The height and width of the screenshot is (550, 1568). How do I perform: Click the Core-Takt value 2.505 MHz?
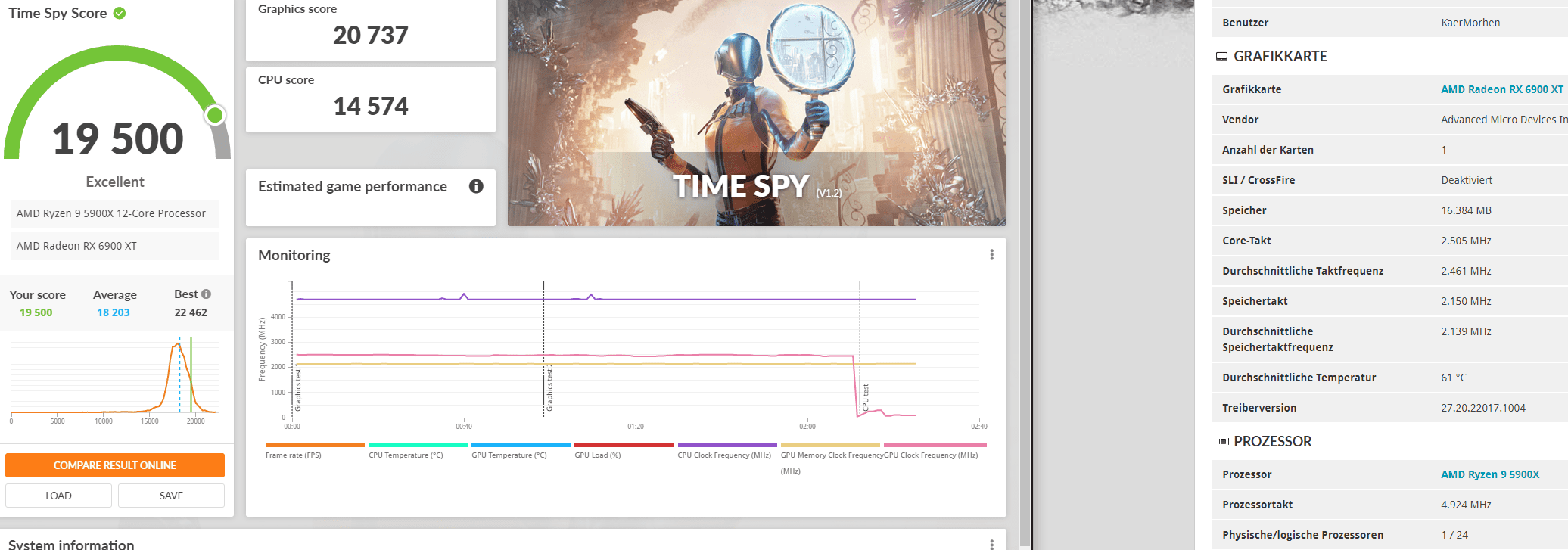[1466, 241]
